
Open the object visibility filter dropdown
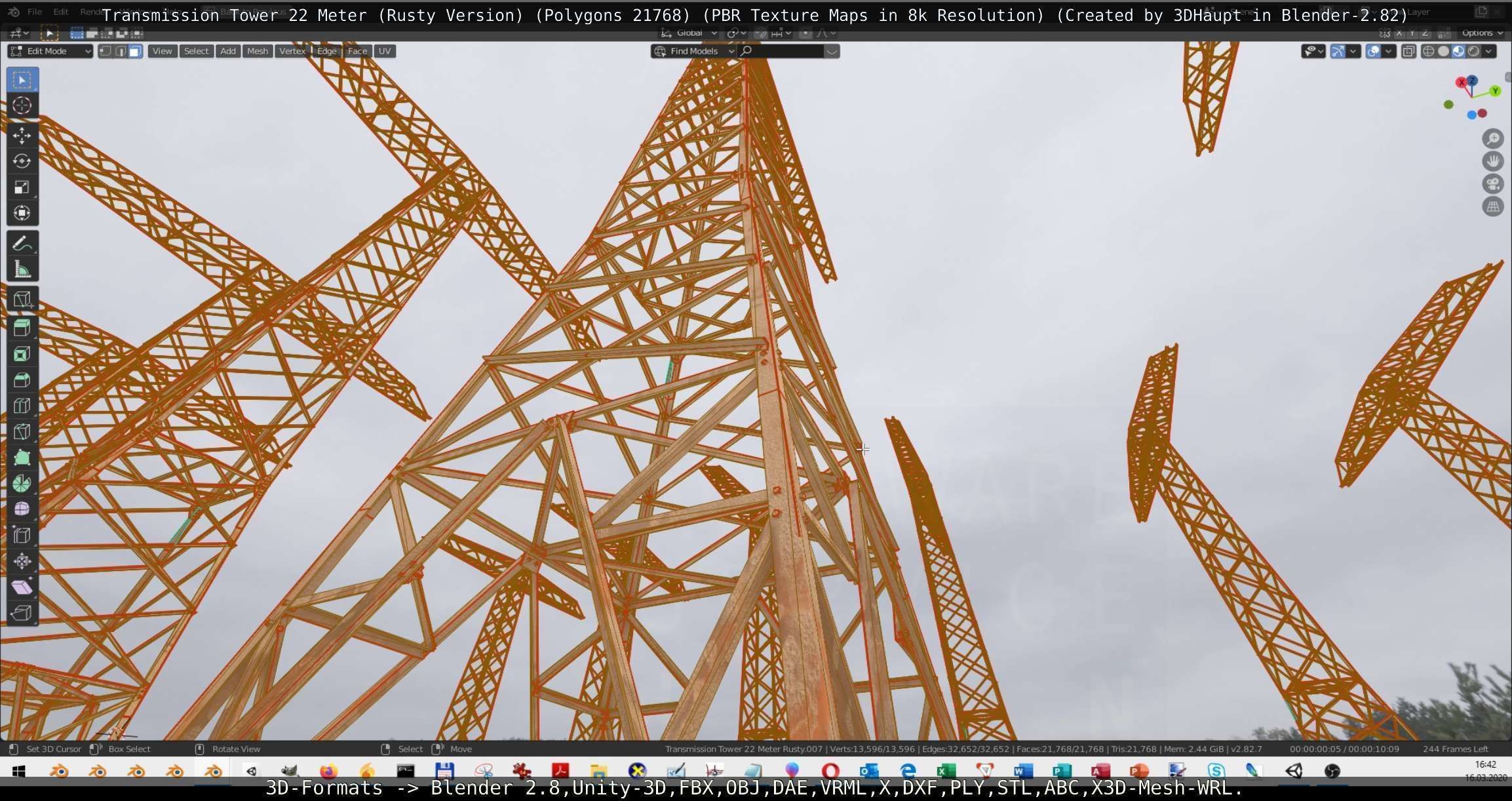tap(1313, 51)
